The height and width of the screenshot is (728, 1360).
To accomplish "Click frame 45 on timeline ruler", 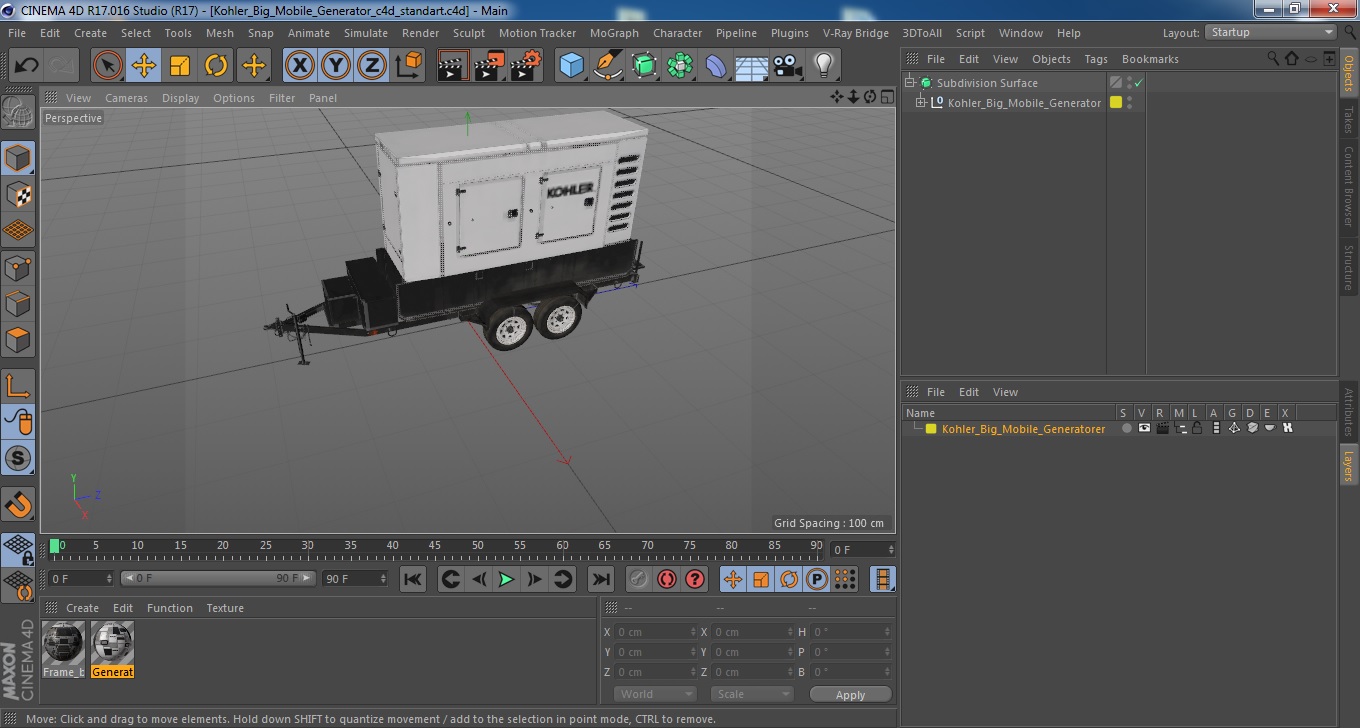I will [x=435, y=546].
